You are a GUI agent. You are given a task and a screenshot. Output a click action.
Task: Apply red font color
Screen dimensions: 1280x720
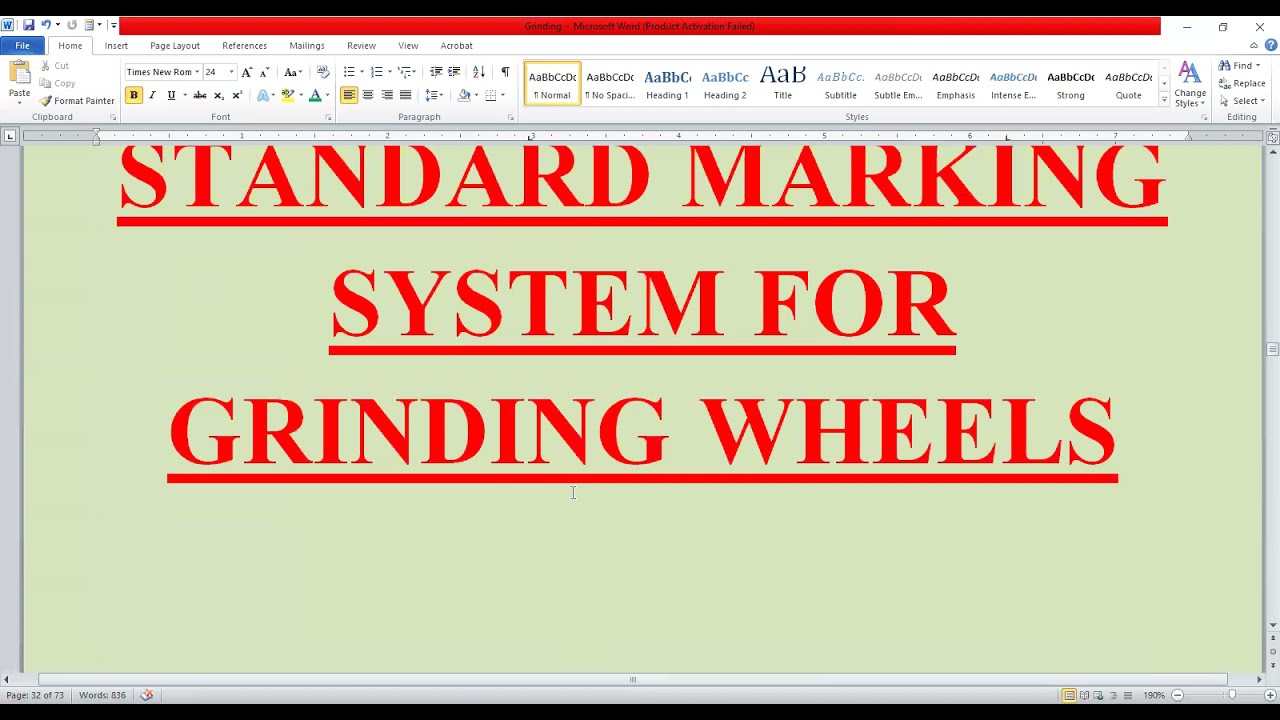(314, 95)
